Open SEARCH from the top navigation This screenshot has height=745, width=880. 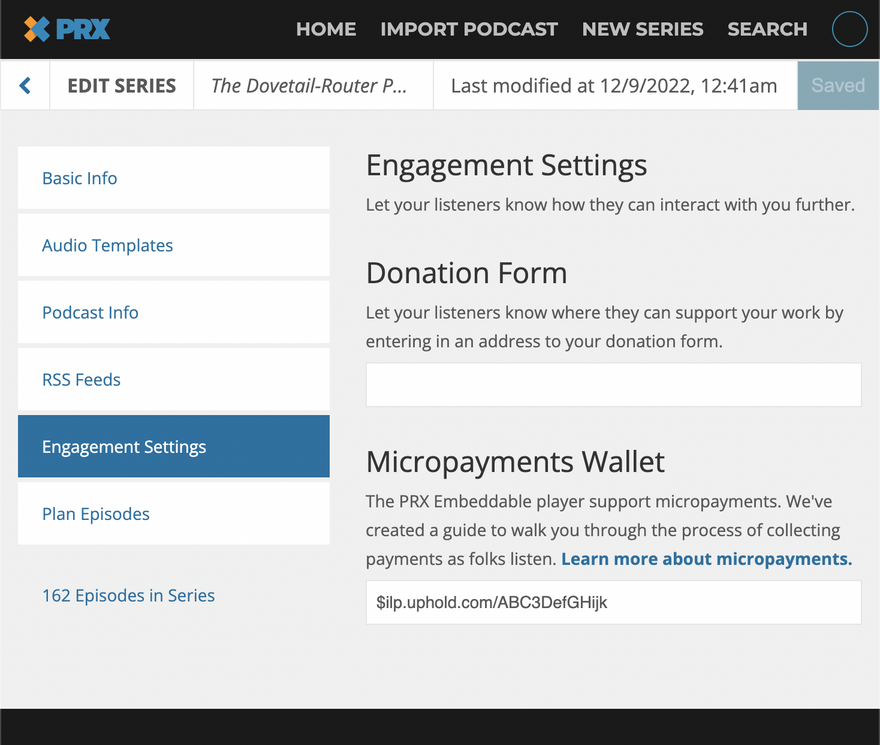click(767, 29)
